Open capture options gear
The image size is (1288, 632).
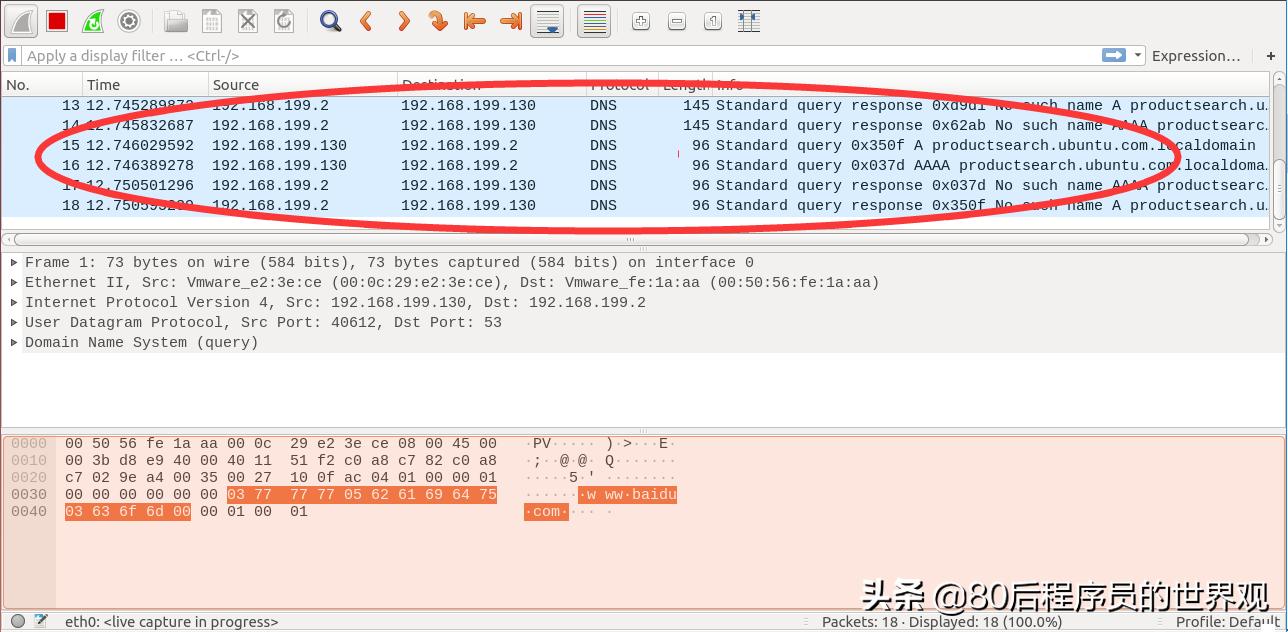pyautogui.click(x=128, y=21)
